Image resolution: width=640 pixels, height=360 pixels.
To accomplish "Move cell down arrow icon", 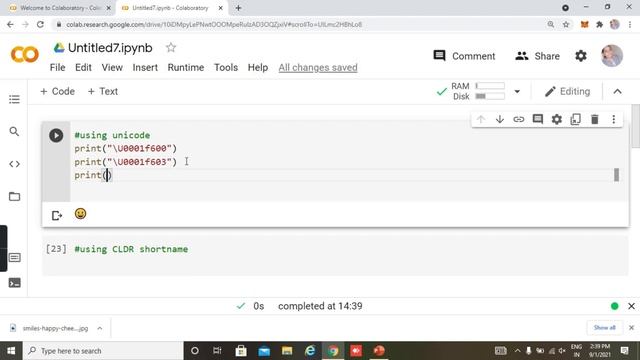I will coord(500,119).
